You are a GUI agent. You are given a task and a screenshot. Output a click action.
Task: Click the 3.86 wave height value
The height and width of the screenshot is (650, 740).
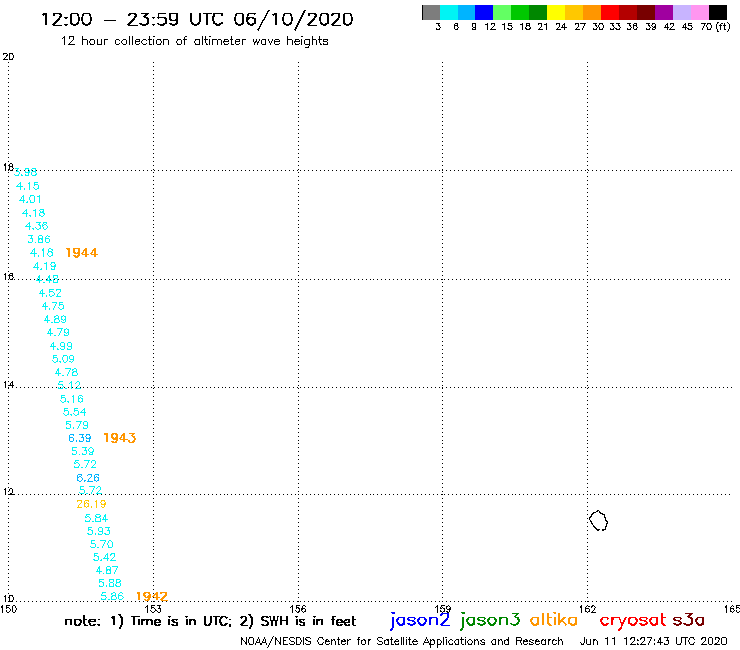pos(39,239)
